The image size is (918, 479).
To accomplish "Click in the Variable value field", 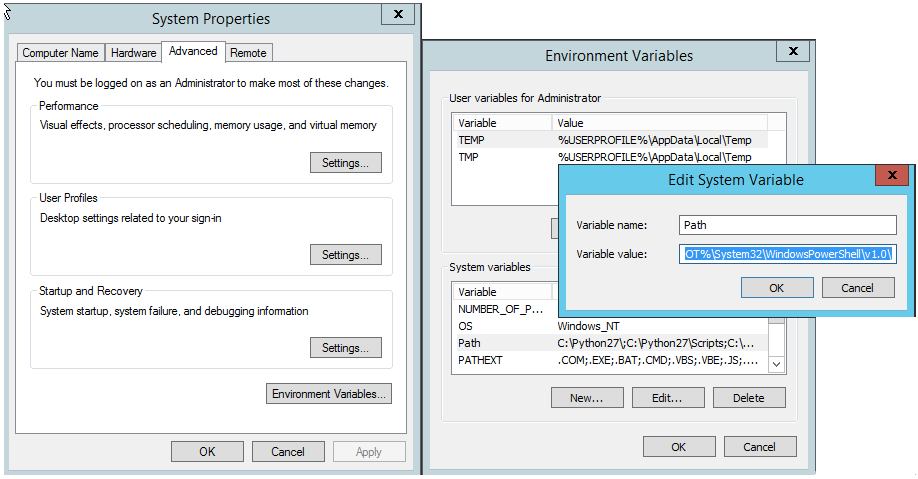I will tap(787, 254).
